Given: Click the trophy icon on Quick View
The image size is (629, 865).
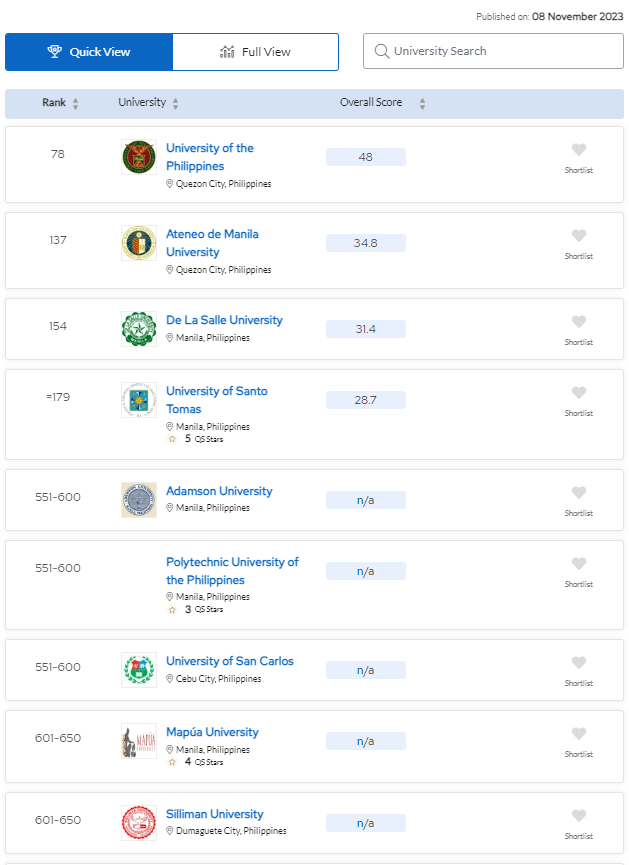Looking at the screenshot, I should pyautogui.click(x=55, y=50).
